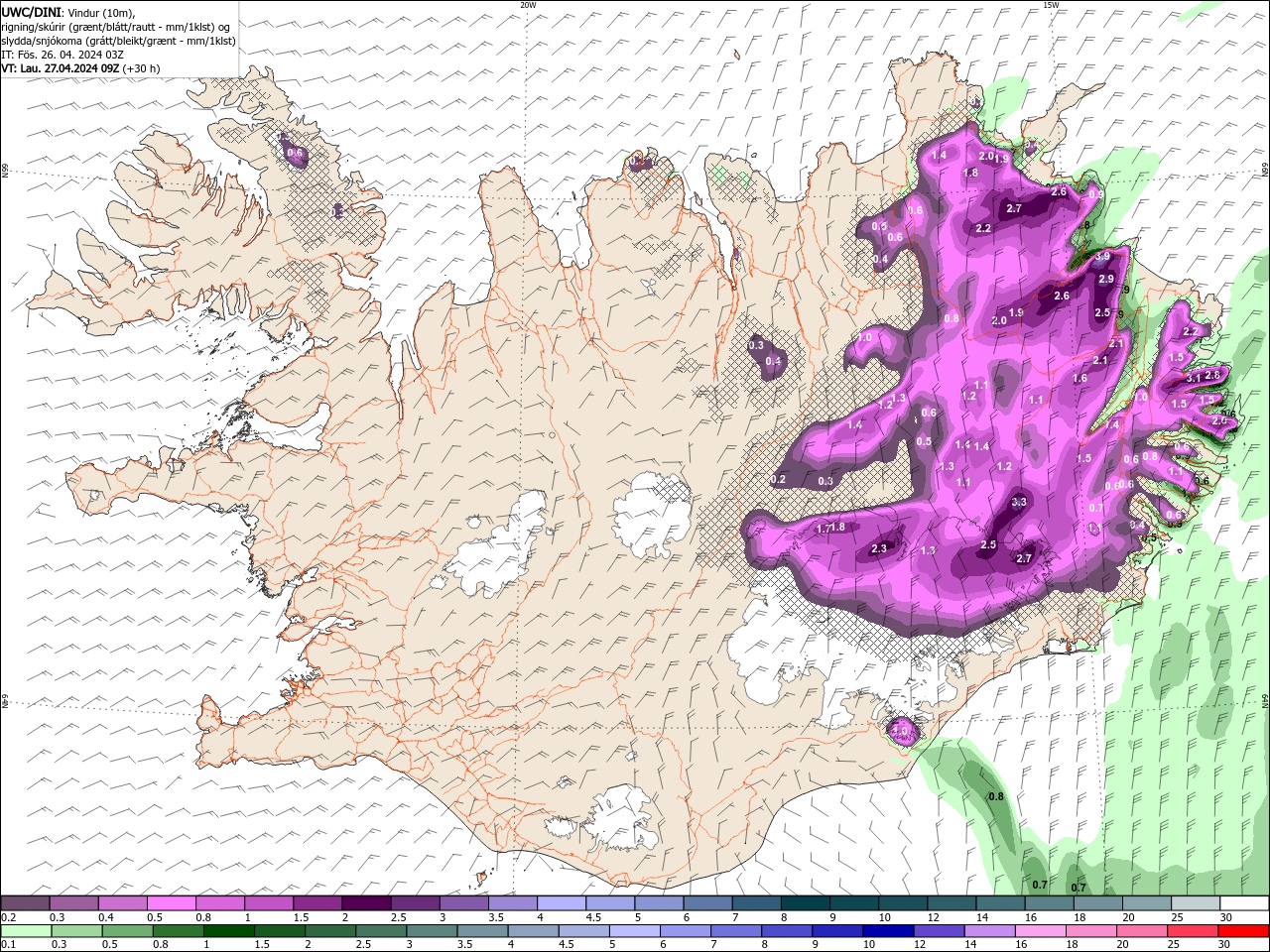The width and height of the screenshot is (1270, 952).
Task: Click the snowfall value '3.9' on the map
Action: [x=1102, y=256]
